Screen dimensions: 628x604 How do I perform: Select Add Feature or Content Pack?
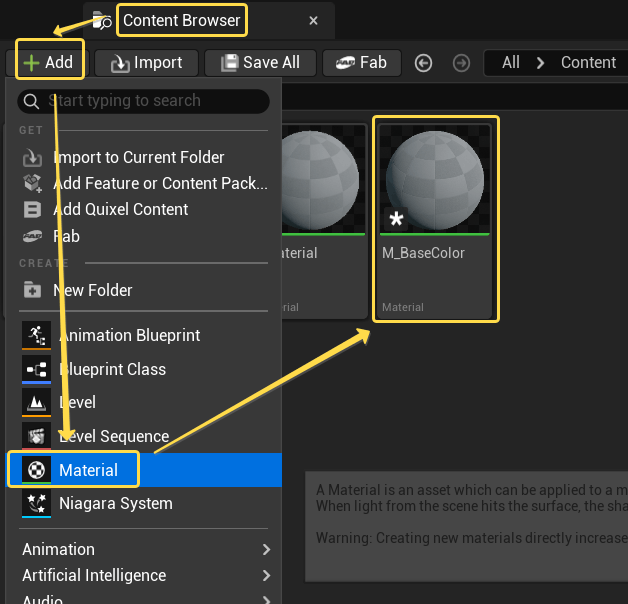coord(160,183)
